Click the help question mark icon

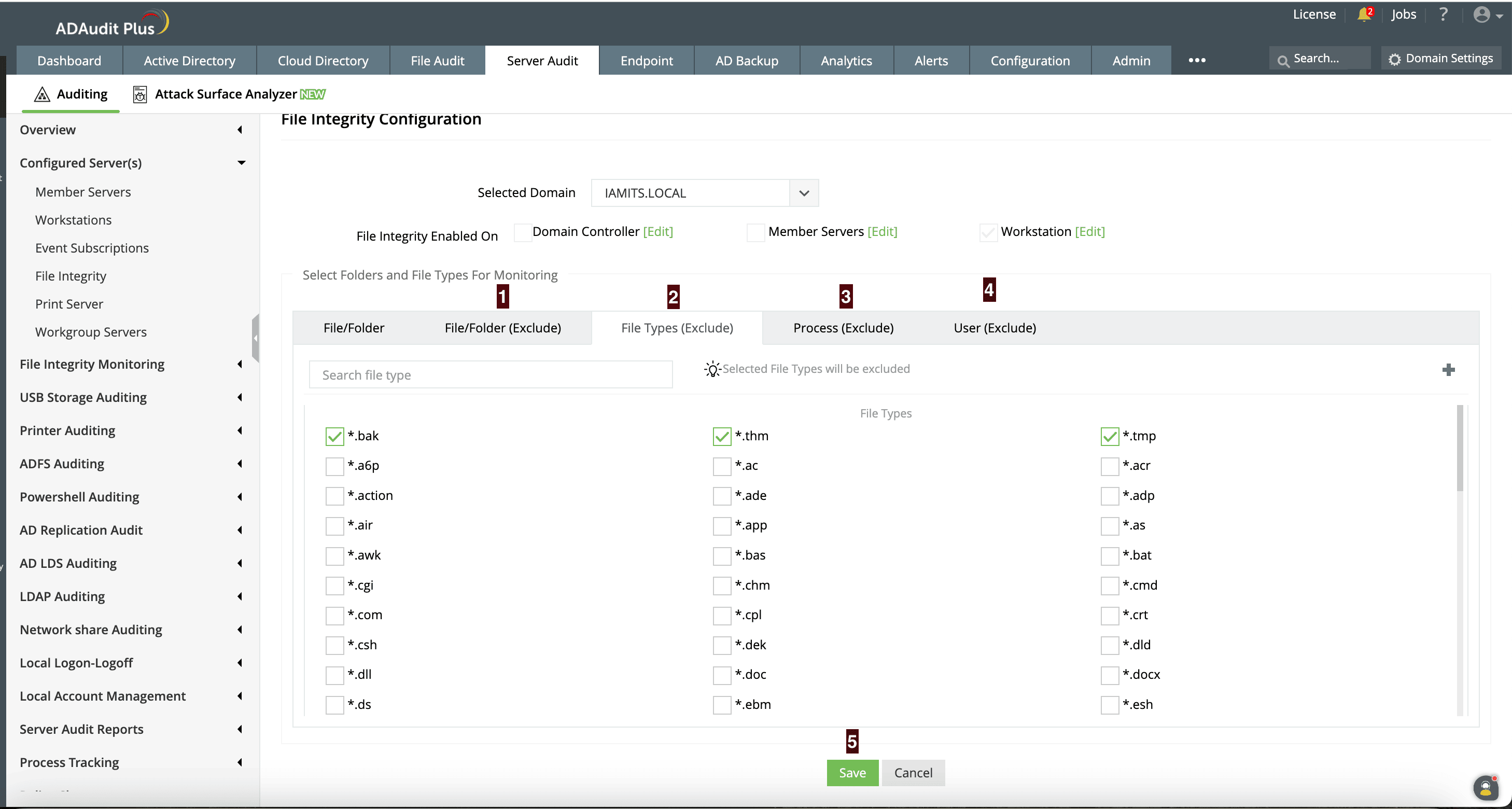1444,14
